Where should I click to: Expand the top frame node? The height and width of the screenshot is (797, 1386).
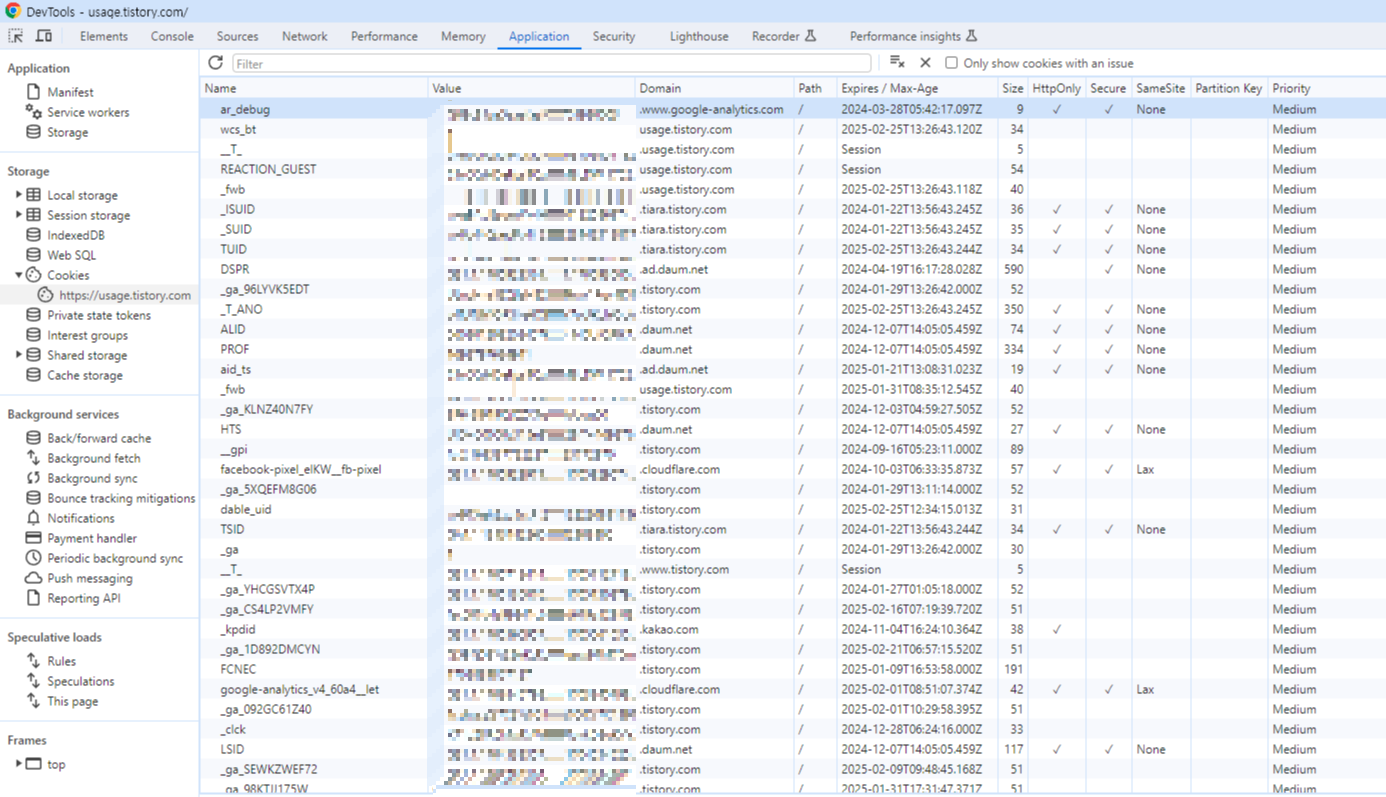click(x=18, y=764)
